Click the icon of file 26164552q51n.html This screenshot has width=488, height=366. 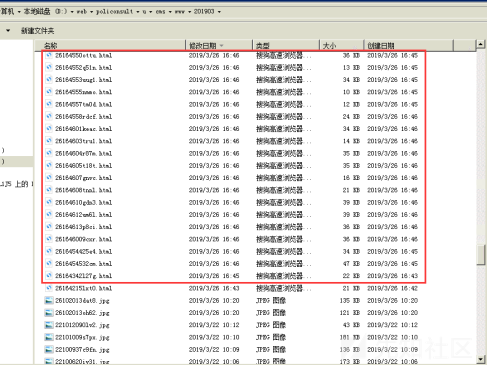pos(49,68)
